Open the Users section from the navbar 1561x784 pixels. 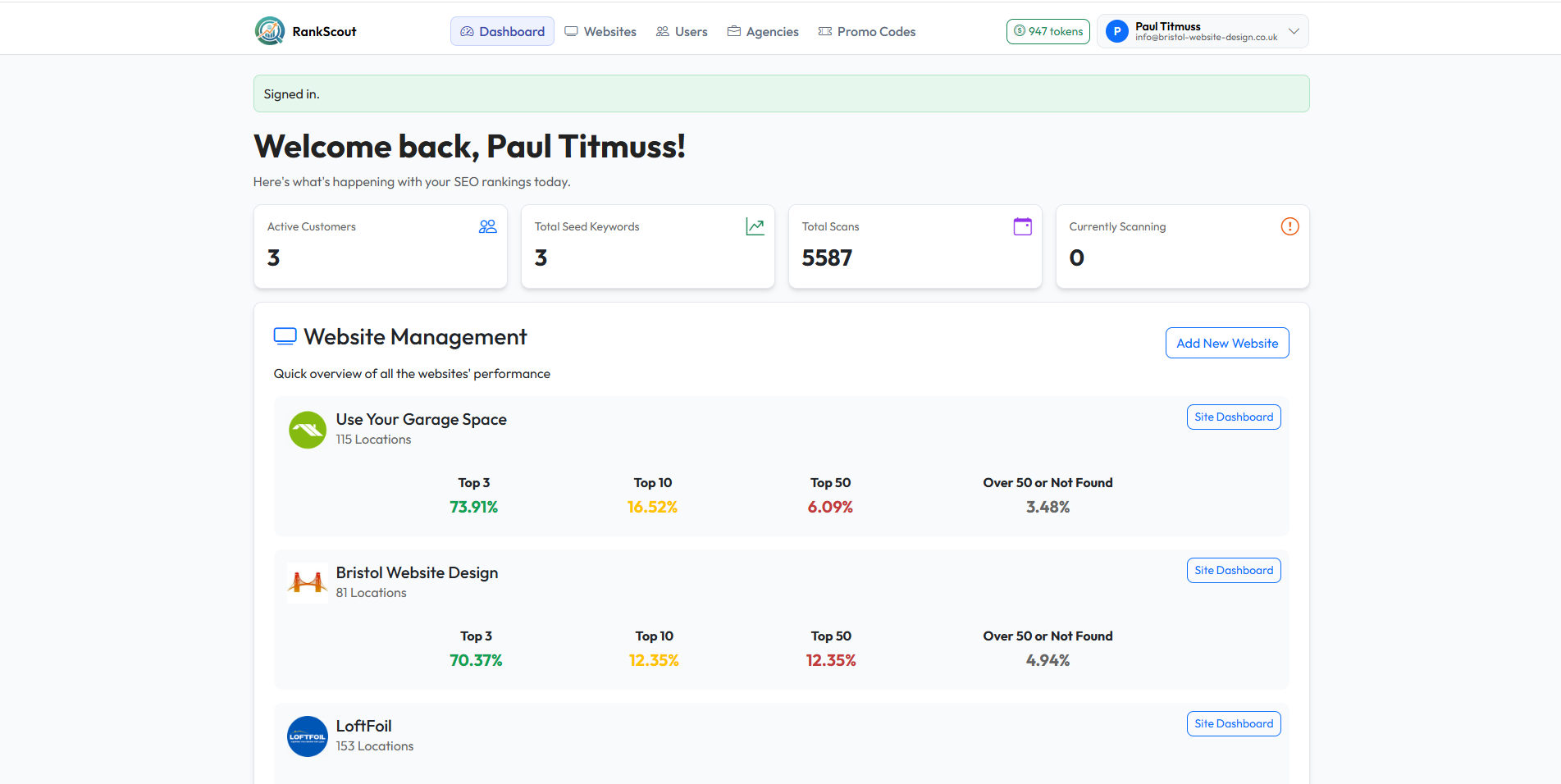[682, 31]
